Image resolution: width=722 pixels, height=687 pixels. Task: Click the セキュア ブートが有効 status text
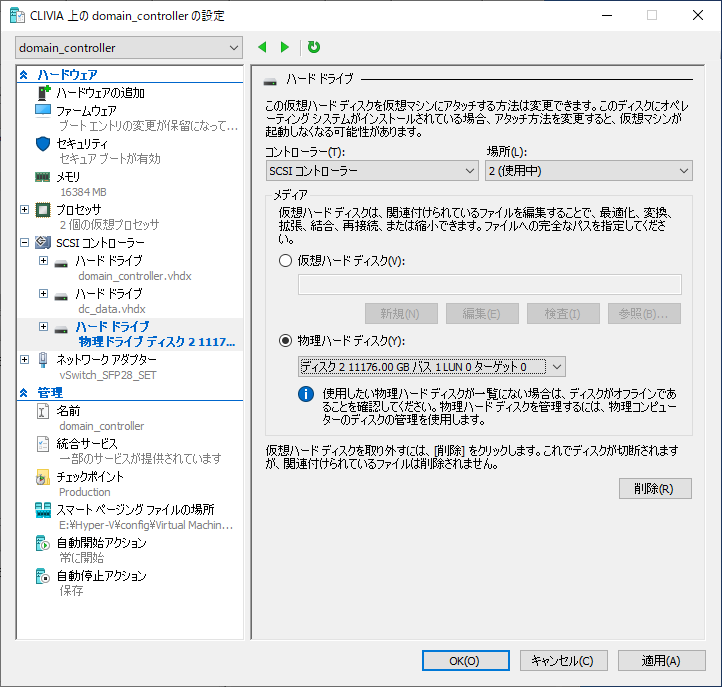[x=110, y=159]
